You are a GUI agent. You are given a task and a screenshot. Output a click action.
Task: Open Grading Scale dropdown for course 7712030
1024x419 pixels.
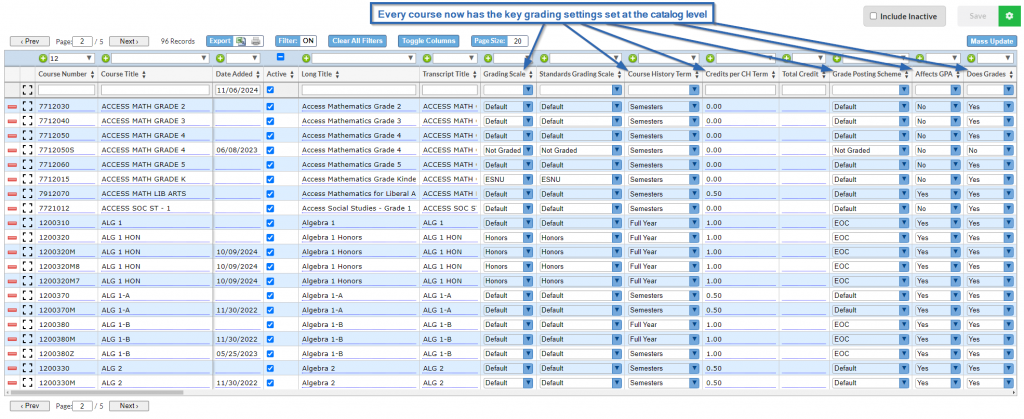528,106
